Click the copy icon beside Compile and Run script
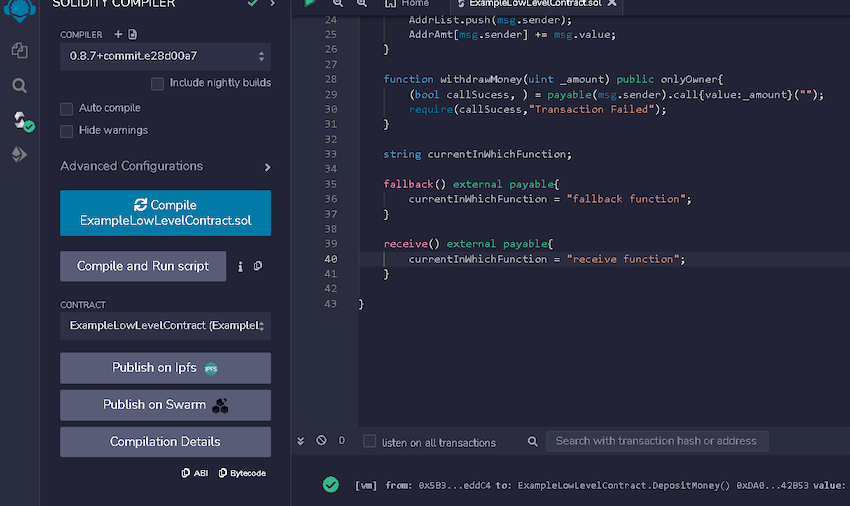Screen dimensions: 850x506 [x=258, y=266]
